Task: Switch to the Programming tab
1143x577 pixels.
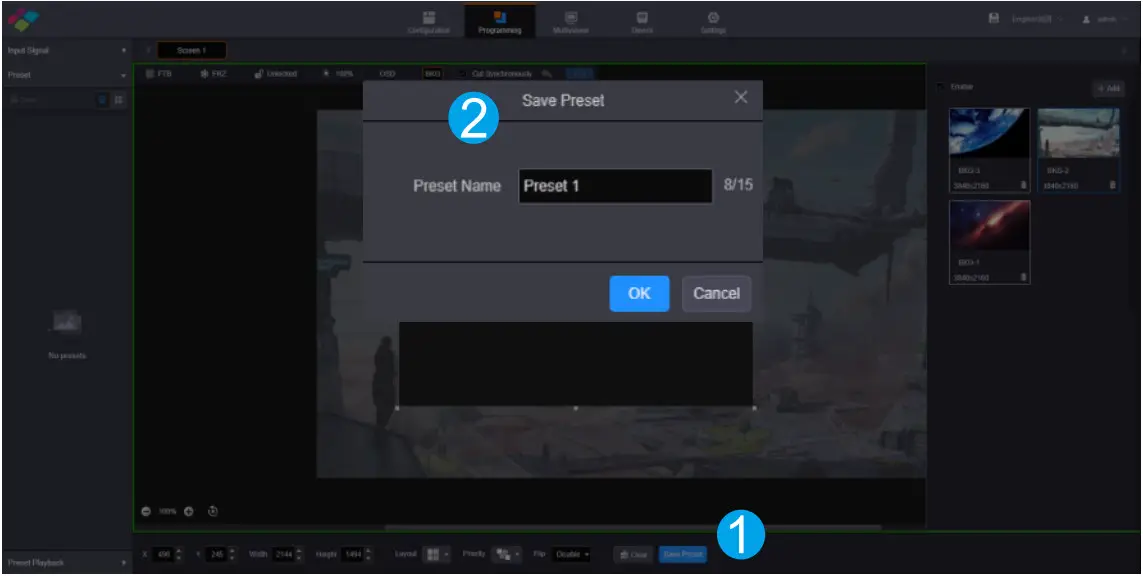Action: (x=499, y=23)
